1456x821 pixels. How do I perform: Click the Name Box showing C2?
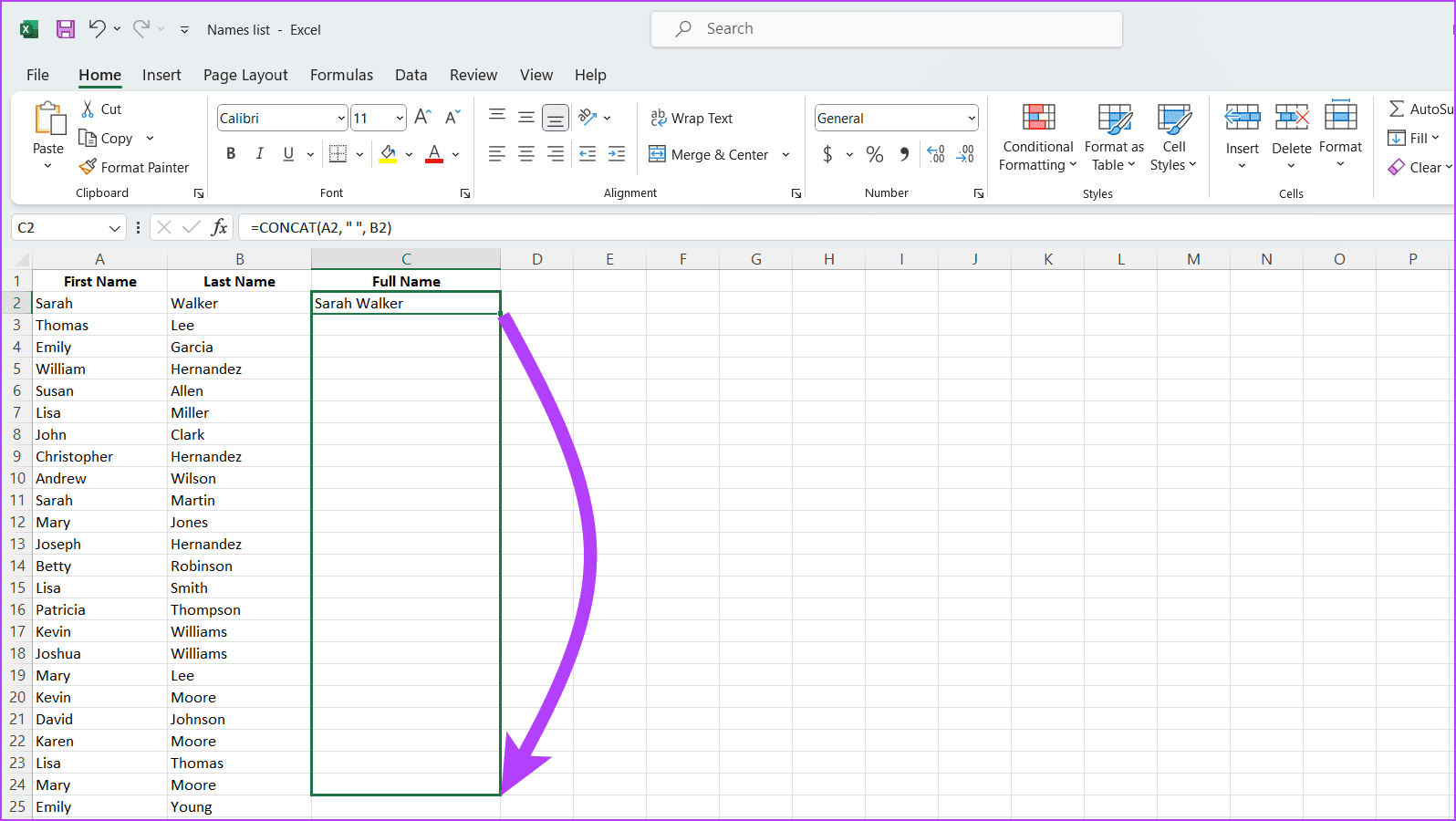pos(68,227)
